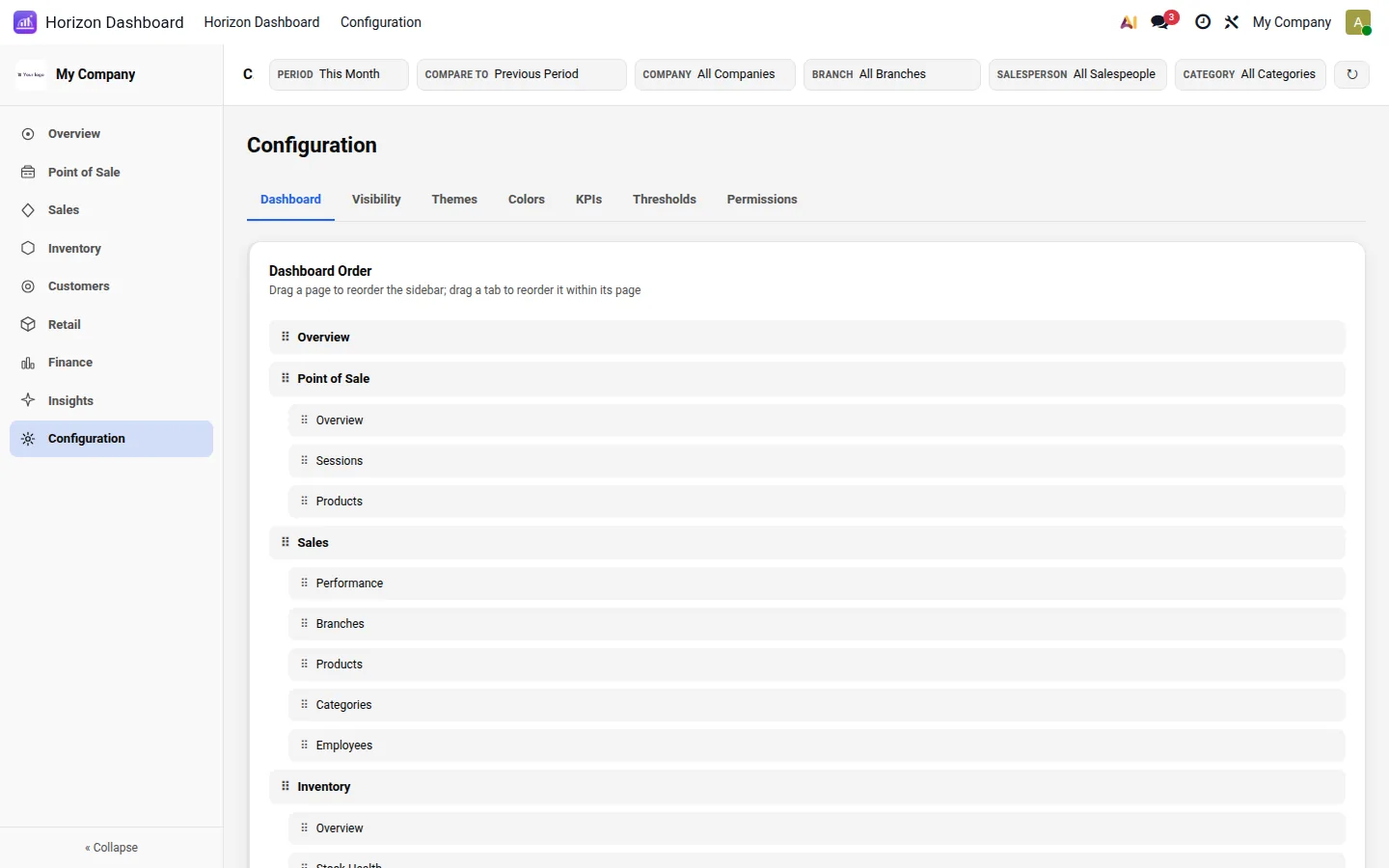Switch to the Themes tab
Image resolution: width=1389 pixels, height=868 pixels.
[454, 200]
